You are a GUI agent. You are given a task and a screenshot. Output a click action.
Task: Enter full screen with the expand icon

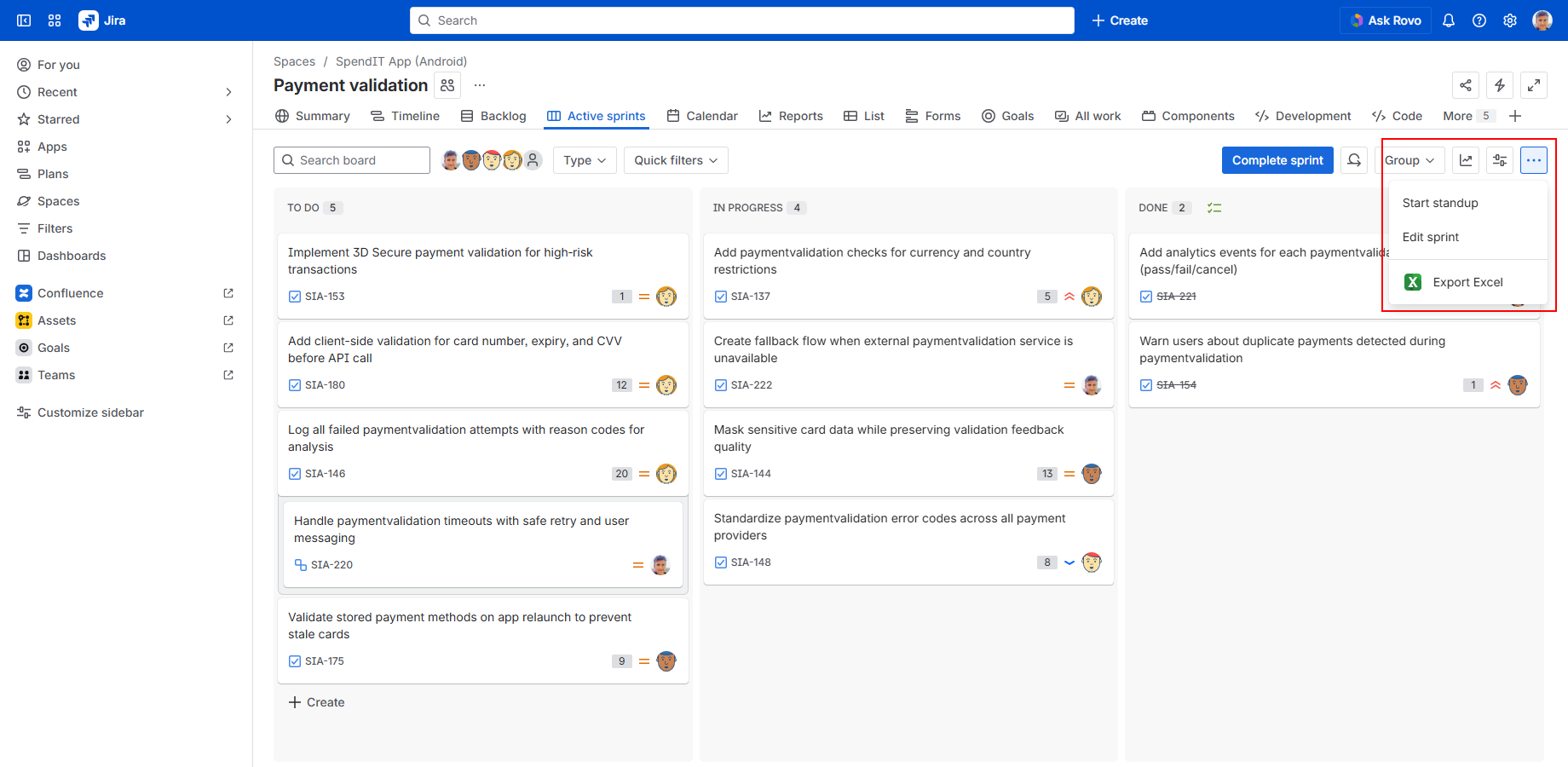(1533, 85)
